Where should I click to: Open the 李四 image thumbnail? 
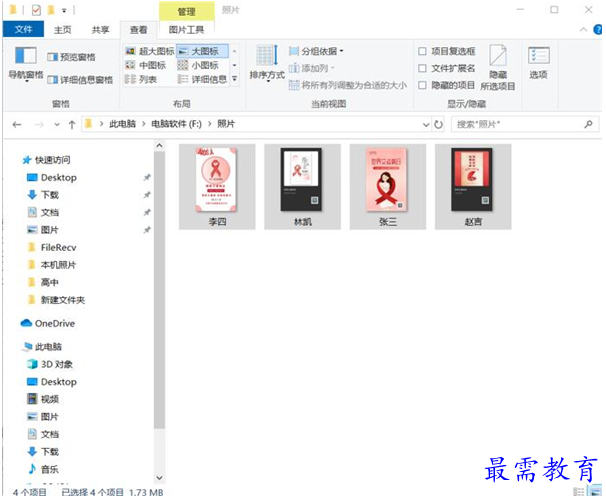coord(217,187)
